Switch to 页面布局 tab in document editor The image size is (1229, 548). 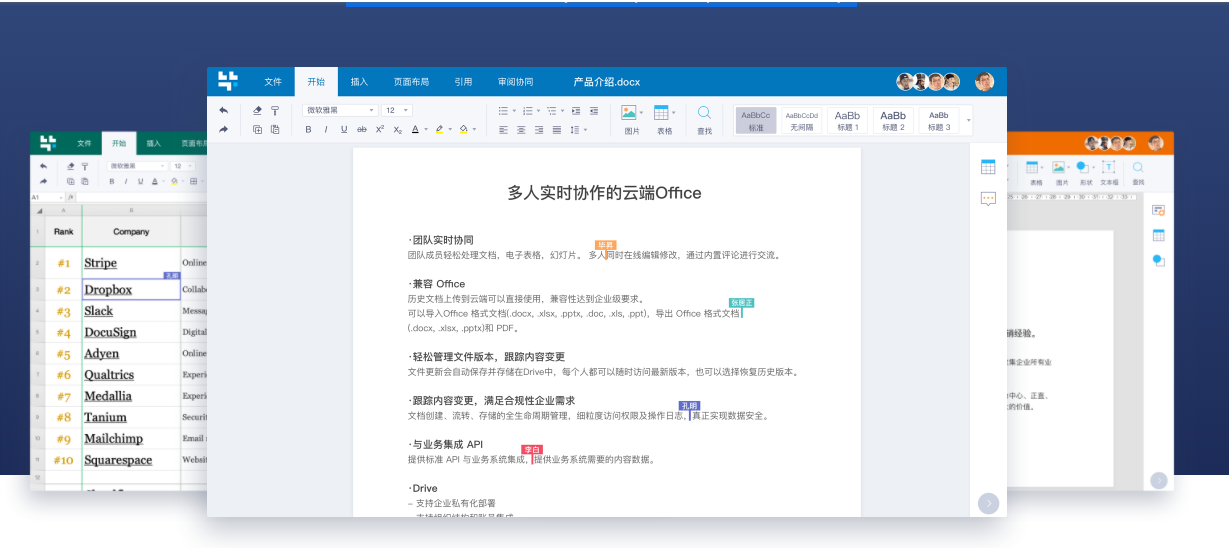[x=411, y=82]
